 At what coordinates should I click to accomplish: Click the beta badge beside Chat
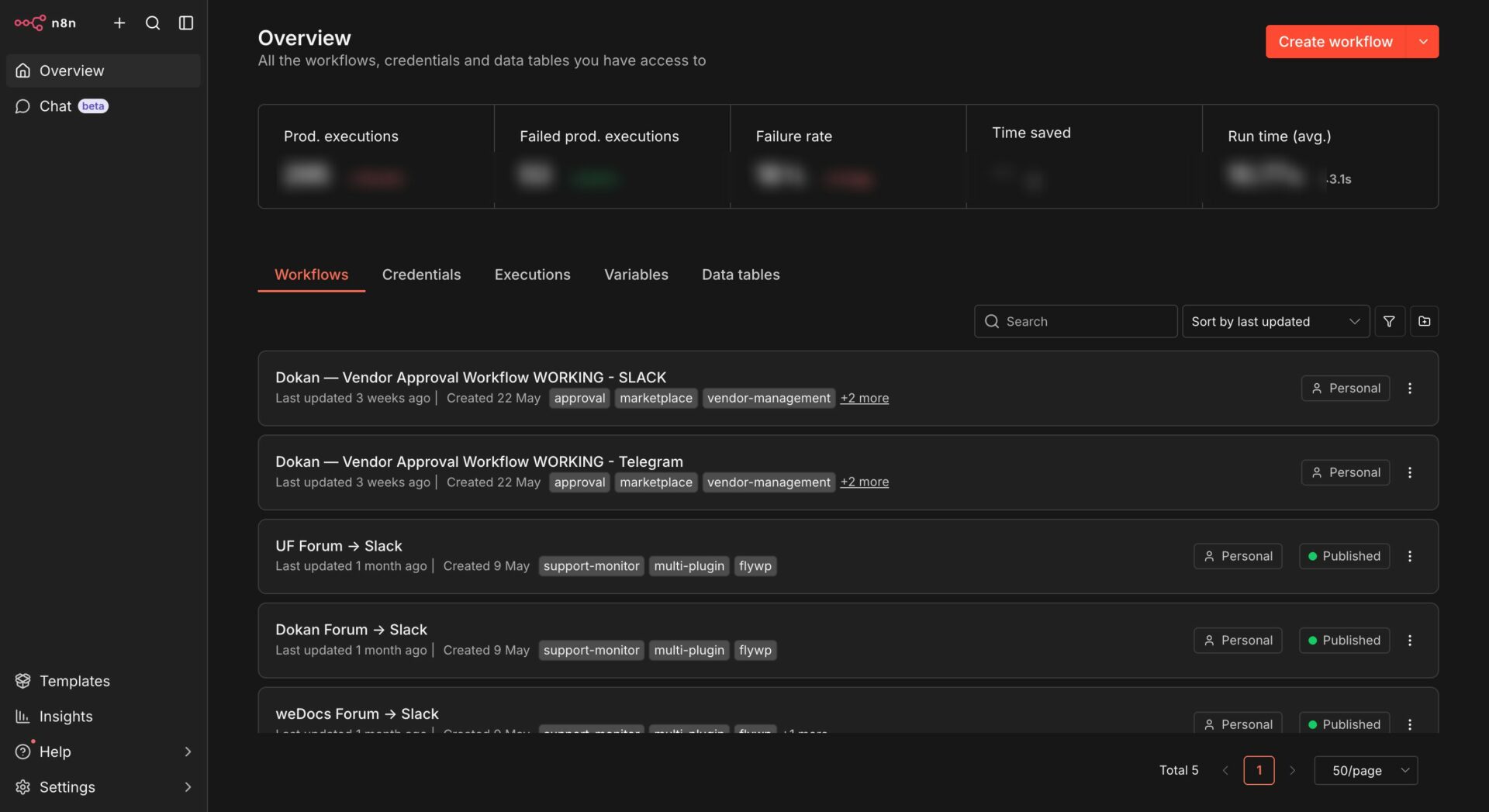[93, 106]
